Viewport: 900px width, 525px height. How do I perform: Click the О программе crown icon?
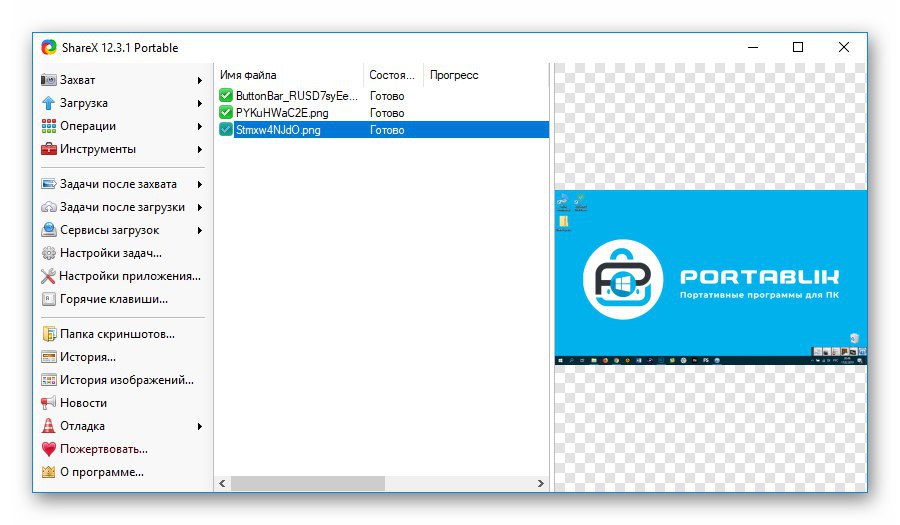pos(49,472)
